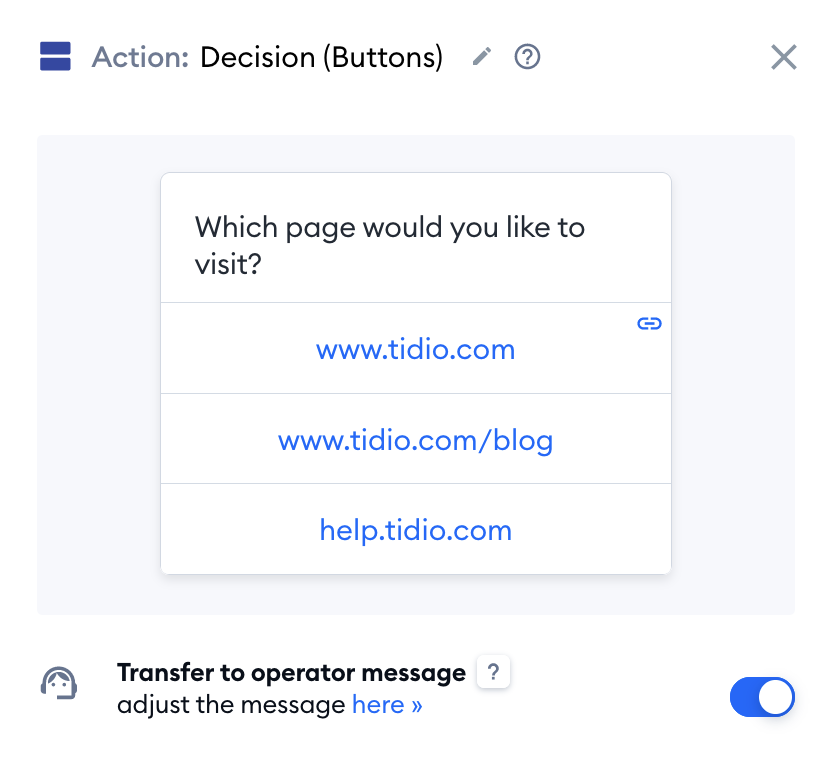Close the Decision (Buttons) panel
This screenshot has height=774, width=838.
pos(783,57)
